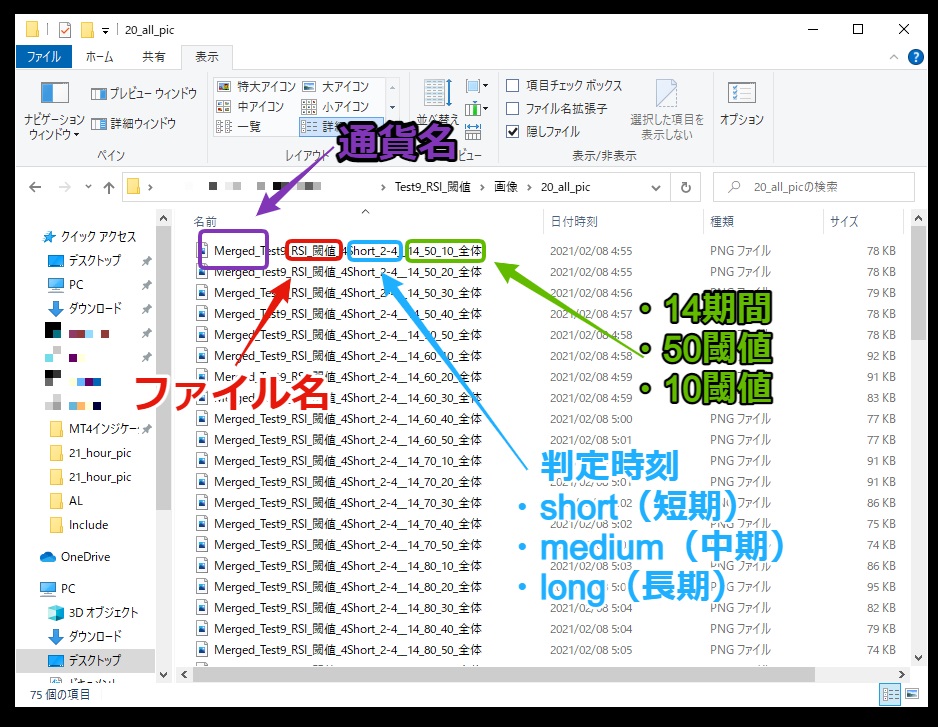Sort by the 日付時刻 column header
The image size is (938, 727).
tap(574, 222)
